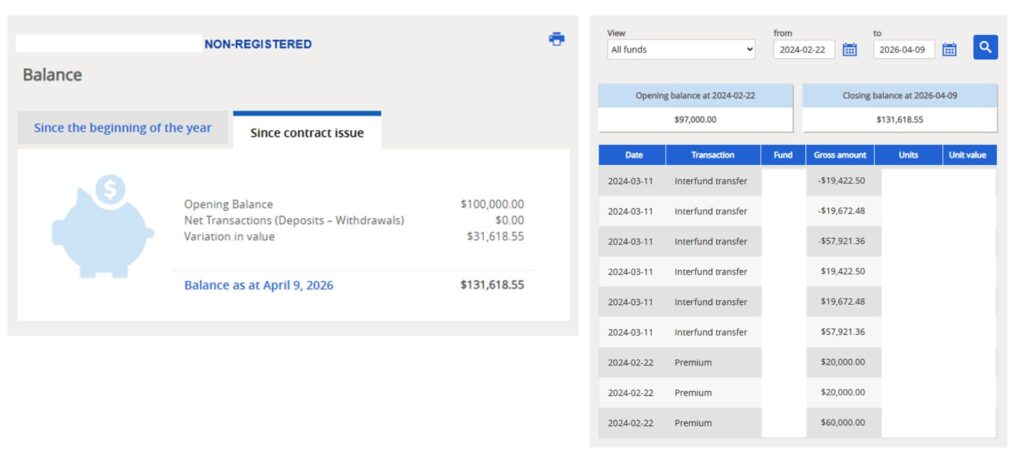
Task: Click the Unit value column header
Action: (x=968, y=155)
